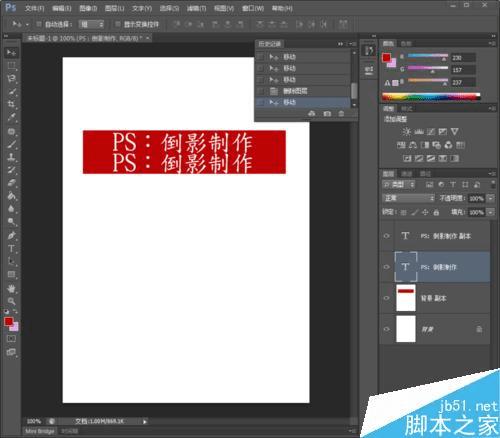Open the File (文件) menu
The image size is (500, 438).
click(x=34, y=8)
